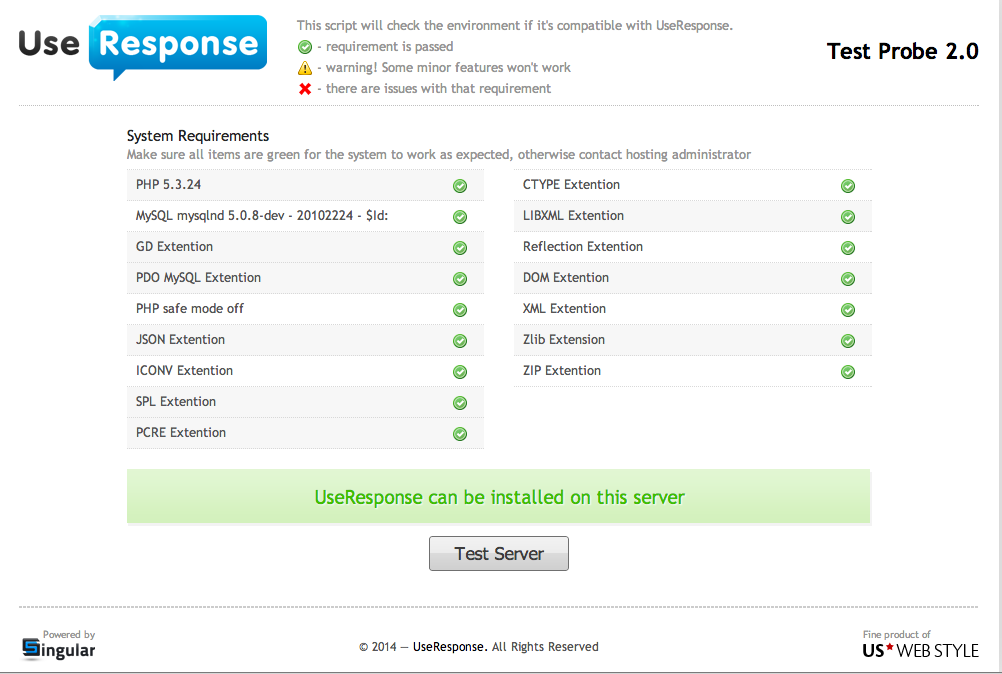1002x674 pixels.
Task: Click the check icon next to CTYPE Extention
Action: click(x=847, y=186)
